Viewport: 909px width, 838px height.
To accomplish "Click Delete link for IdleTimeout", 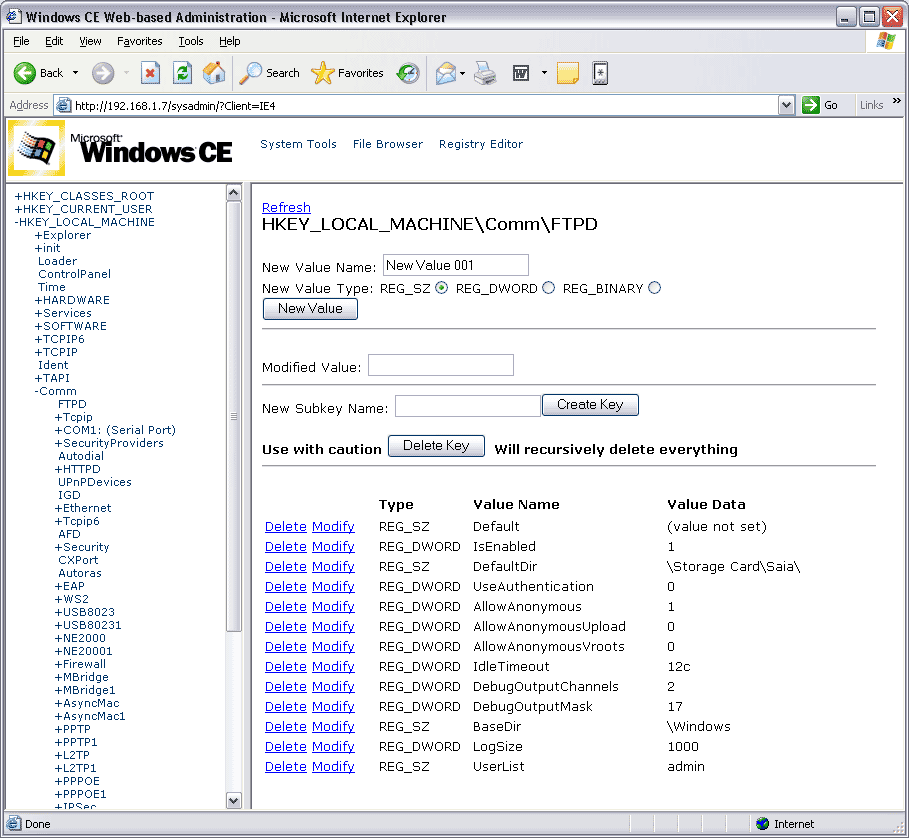I will 285,666.
